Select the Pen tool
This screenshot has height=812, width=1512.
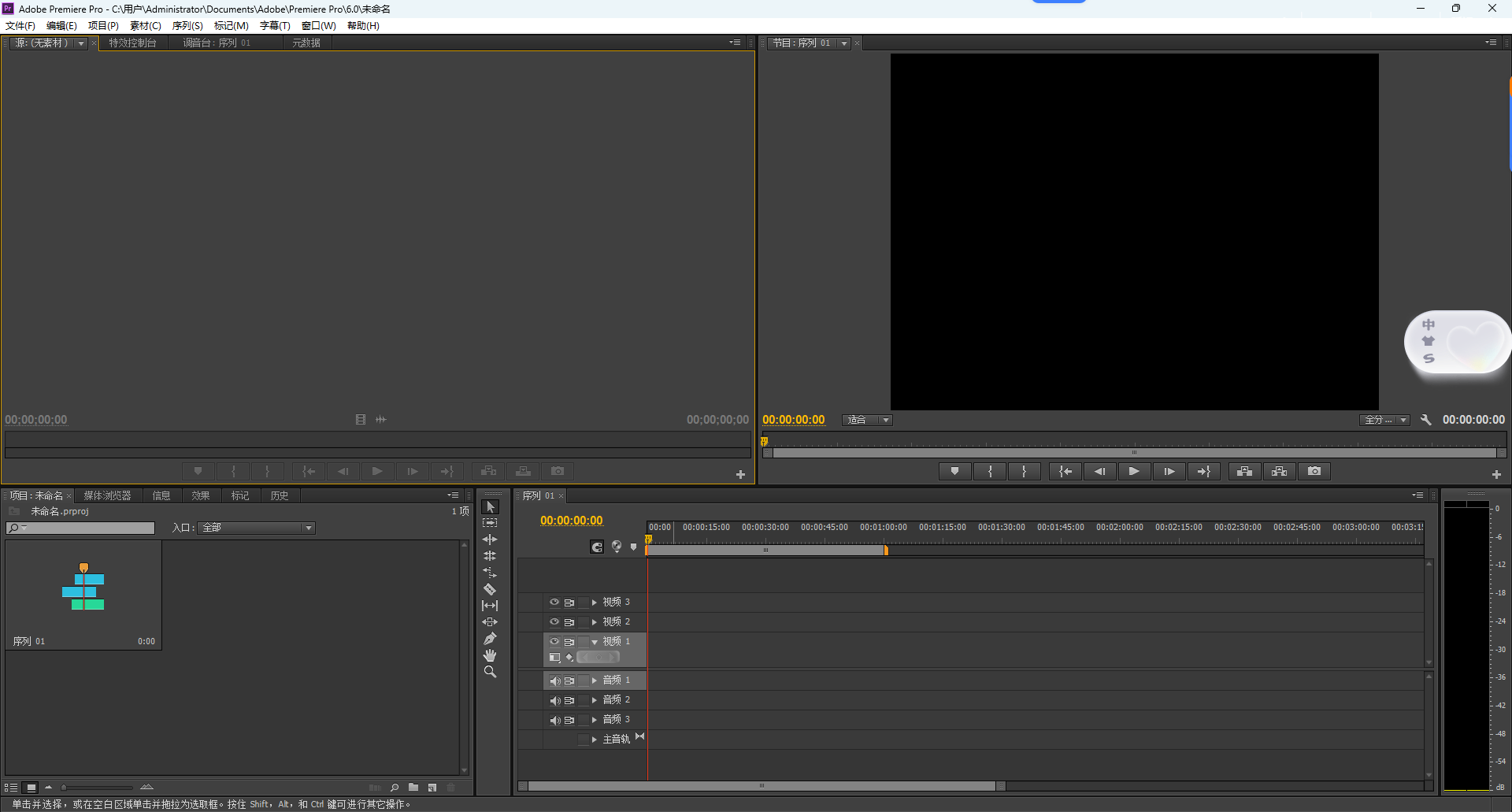click(490, 639)
